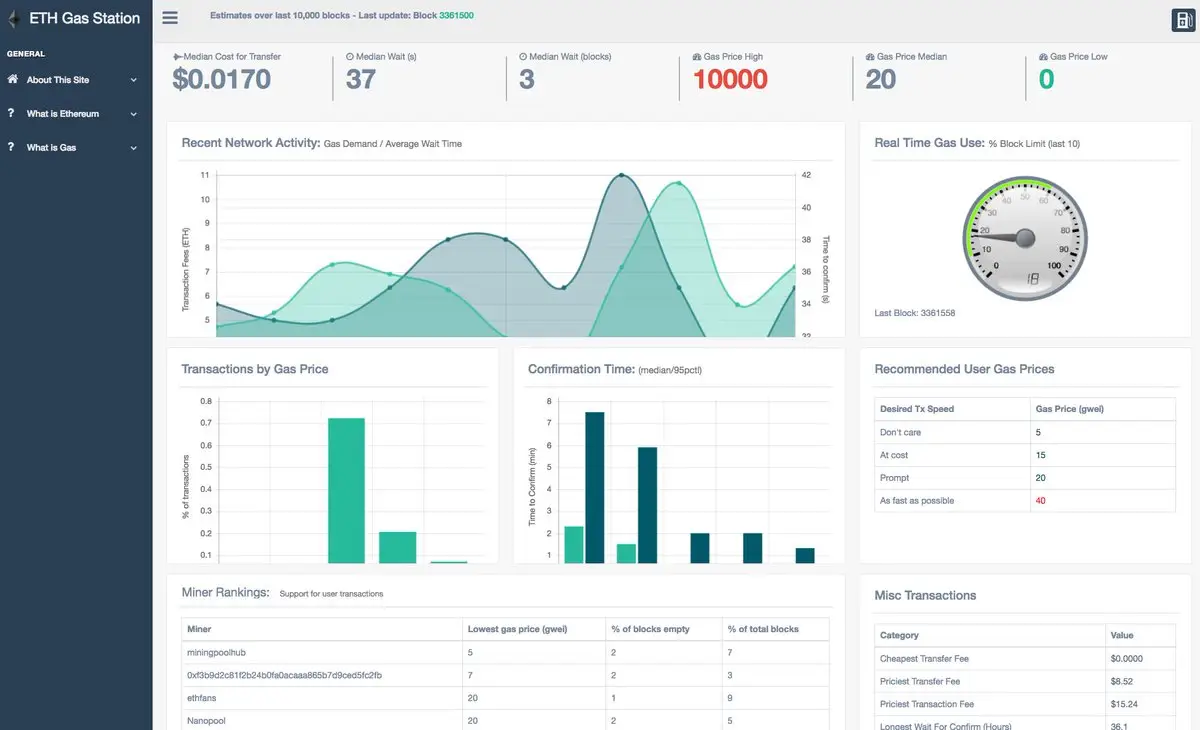Click the block number 3361500 link
1200x730 pixels.
pos(456,16)
